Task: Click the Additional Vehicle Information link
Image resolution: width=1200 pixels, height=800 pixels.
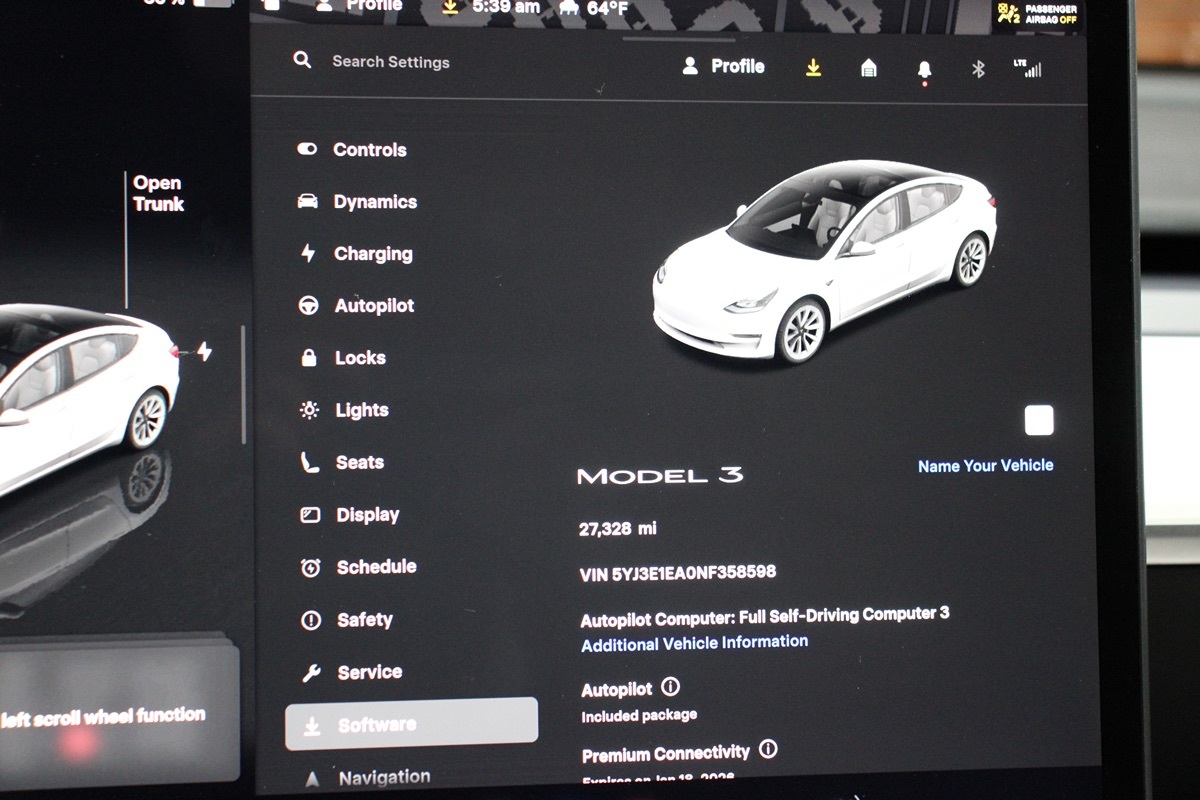Action: [x=694, y=643]
